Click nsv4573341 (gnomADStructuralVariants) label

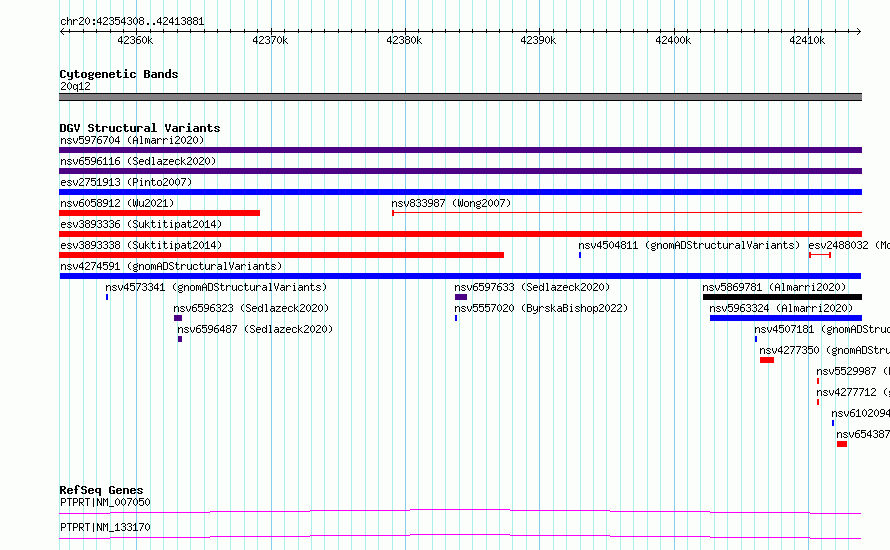pos(216,287)
